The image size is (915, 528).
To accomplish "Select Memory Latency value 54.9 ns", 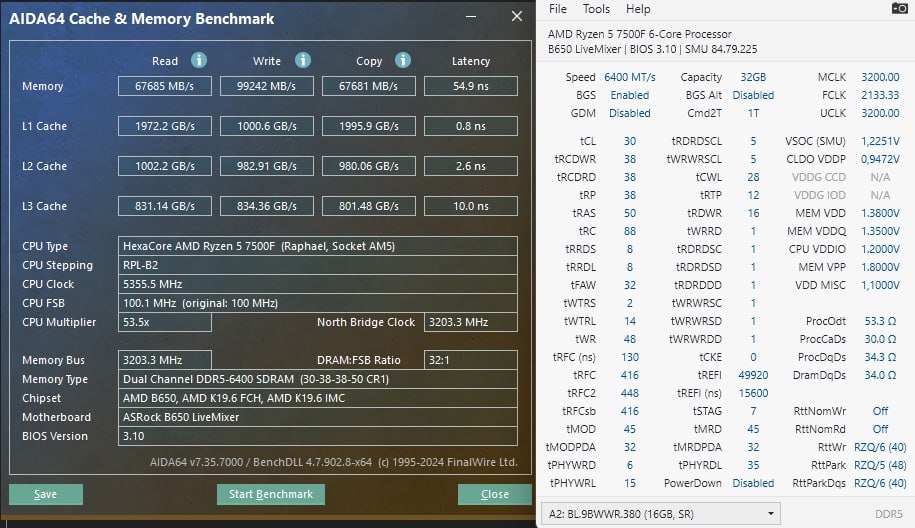I will tap(471, 86).
